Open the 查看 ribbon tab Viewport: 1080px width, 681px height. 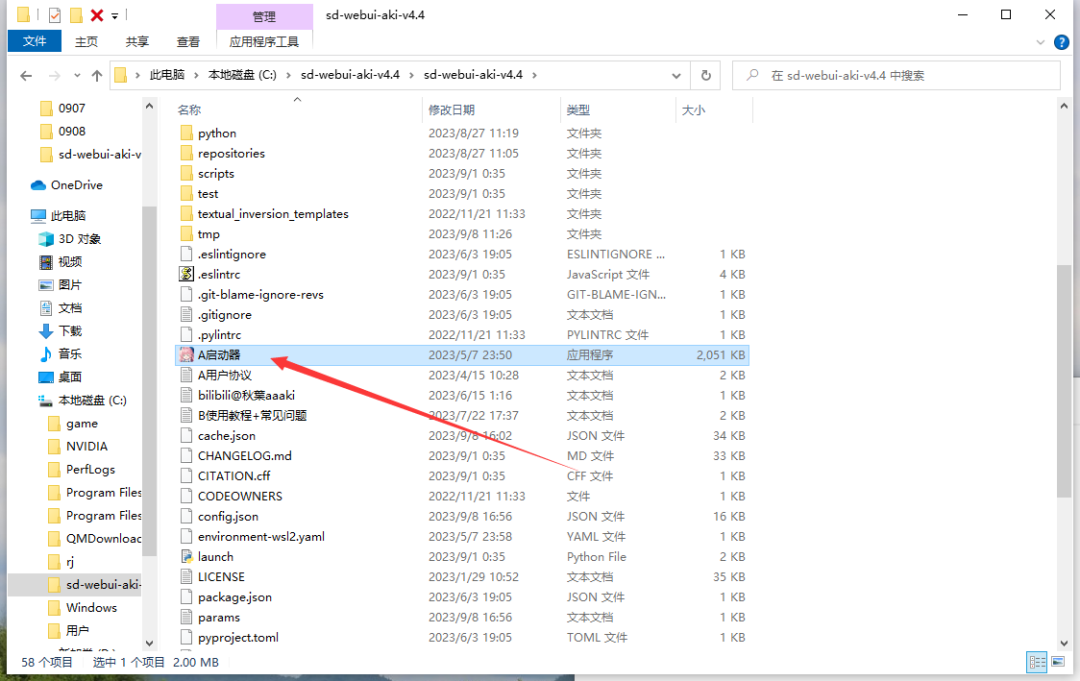point(188,41)
